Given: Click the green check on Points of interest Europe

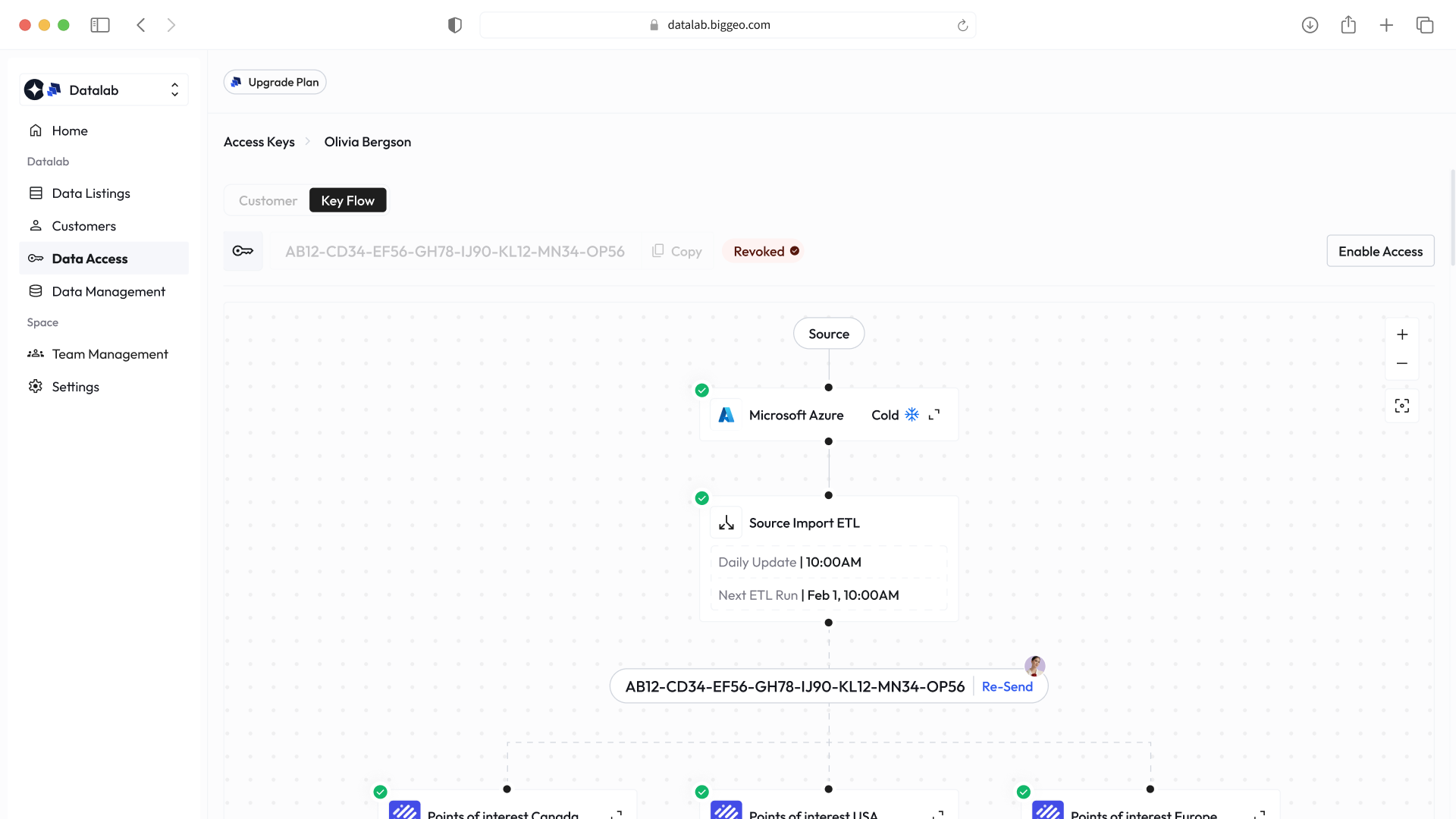Looking at the screenshot, I should pos(1024,792).
